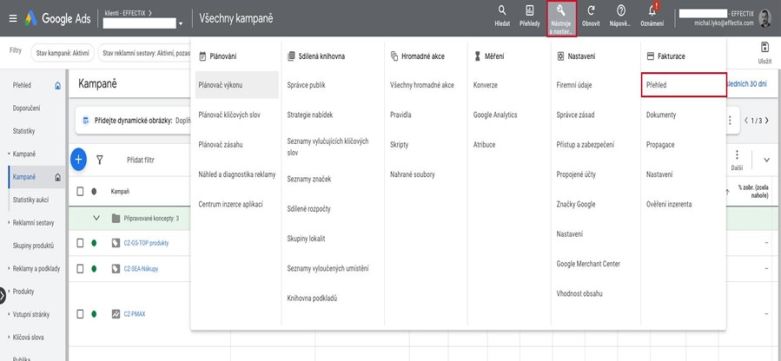Open Plánovač klíčových slov
Image resolution: width=781 pixels, height=361 pixels.
(229, 115)
